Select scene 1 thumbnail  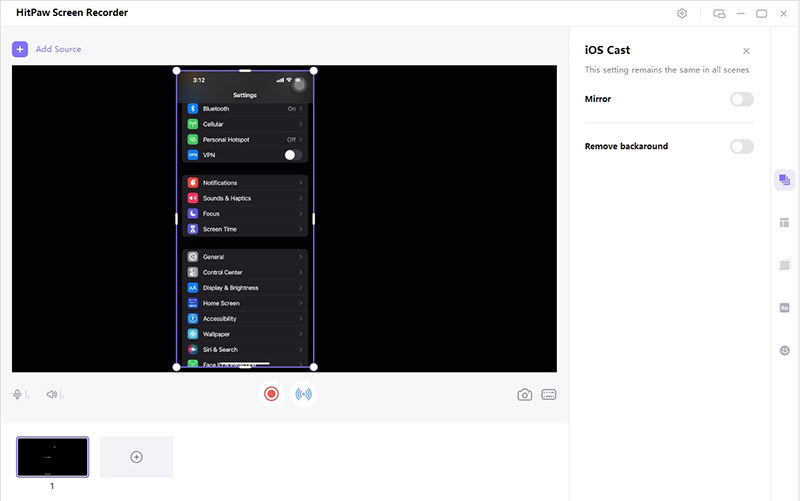(x=53, y=457)
